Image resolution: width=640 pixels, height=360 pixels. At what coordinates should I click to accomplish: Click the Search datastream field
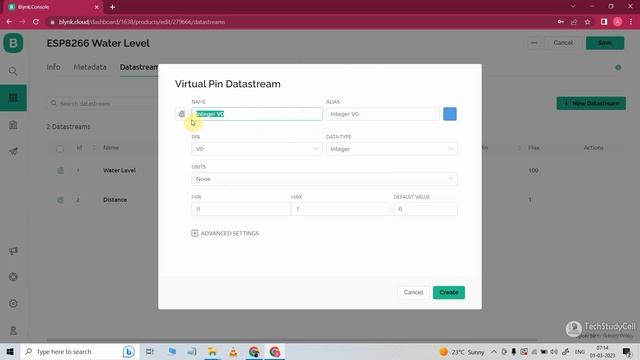point(102,103)
